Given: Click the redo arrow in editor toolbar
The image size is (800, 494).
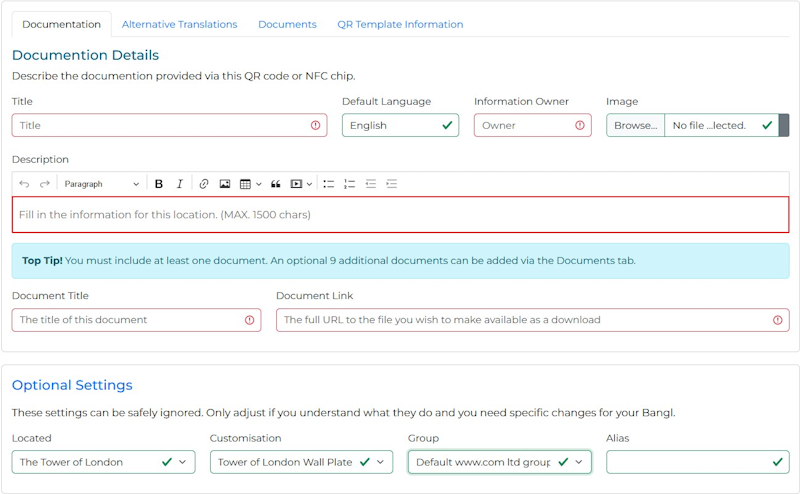Looking at the screenshot, I should click(45, 184).
